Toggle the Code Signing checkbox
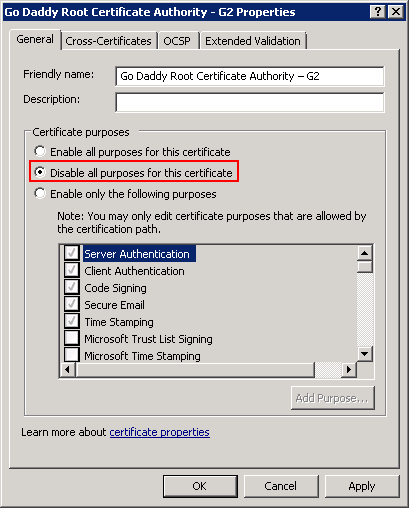 [x=72, y=287]
